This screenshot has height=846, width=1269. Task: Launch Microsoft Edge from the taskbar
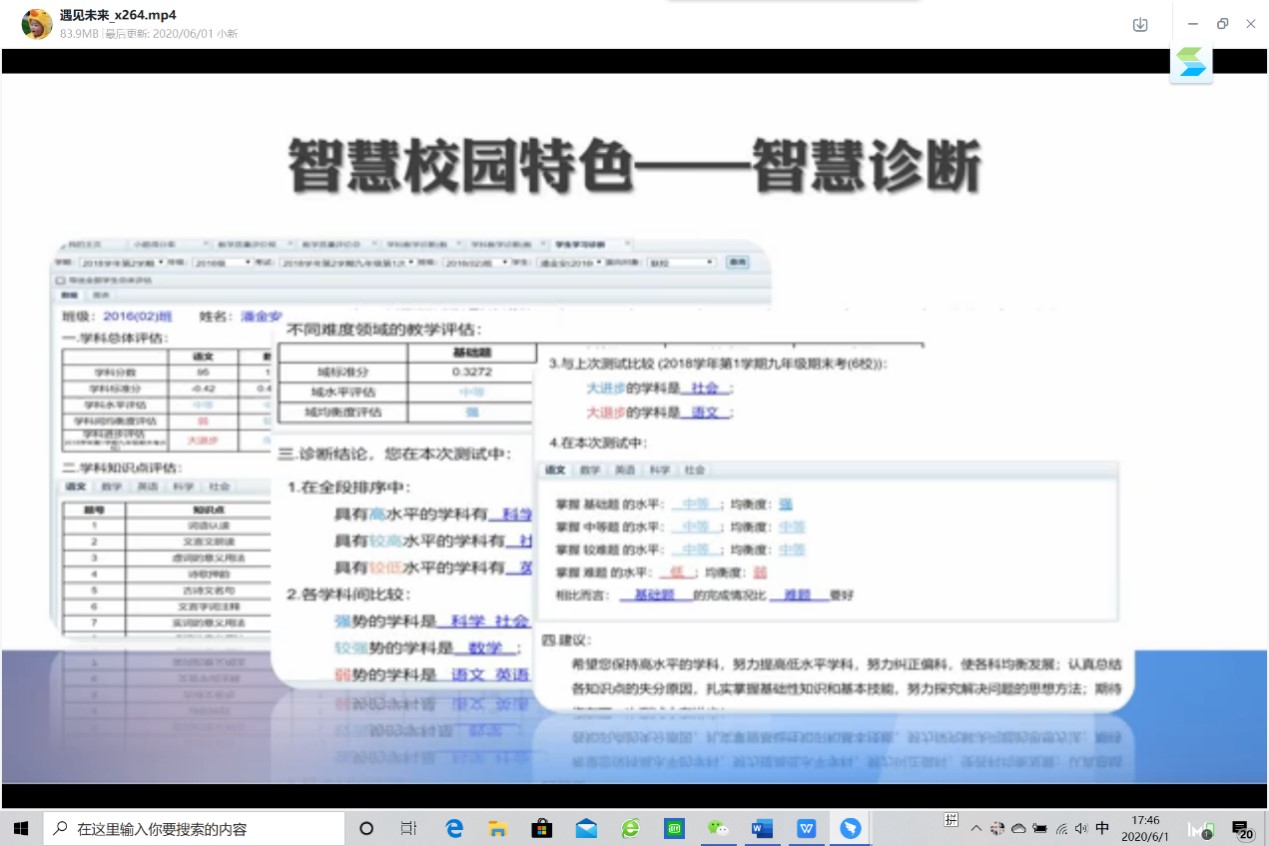[454, 828]
